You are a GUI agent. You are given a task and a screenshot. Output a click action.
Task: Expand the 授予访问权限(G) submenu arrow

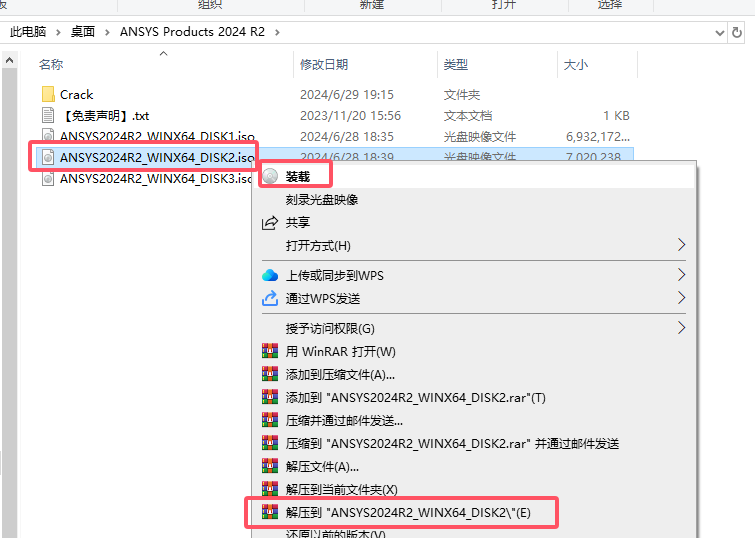[682, 328]
